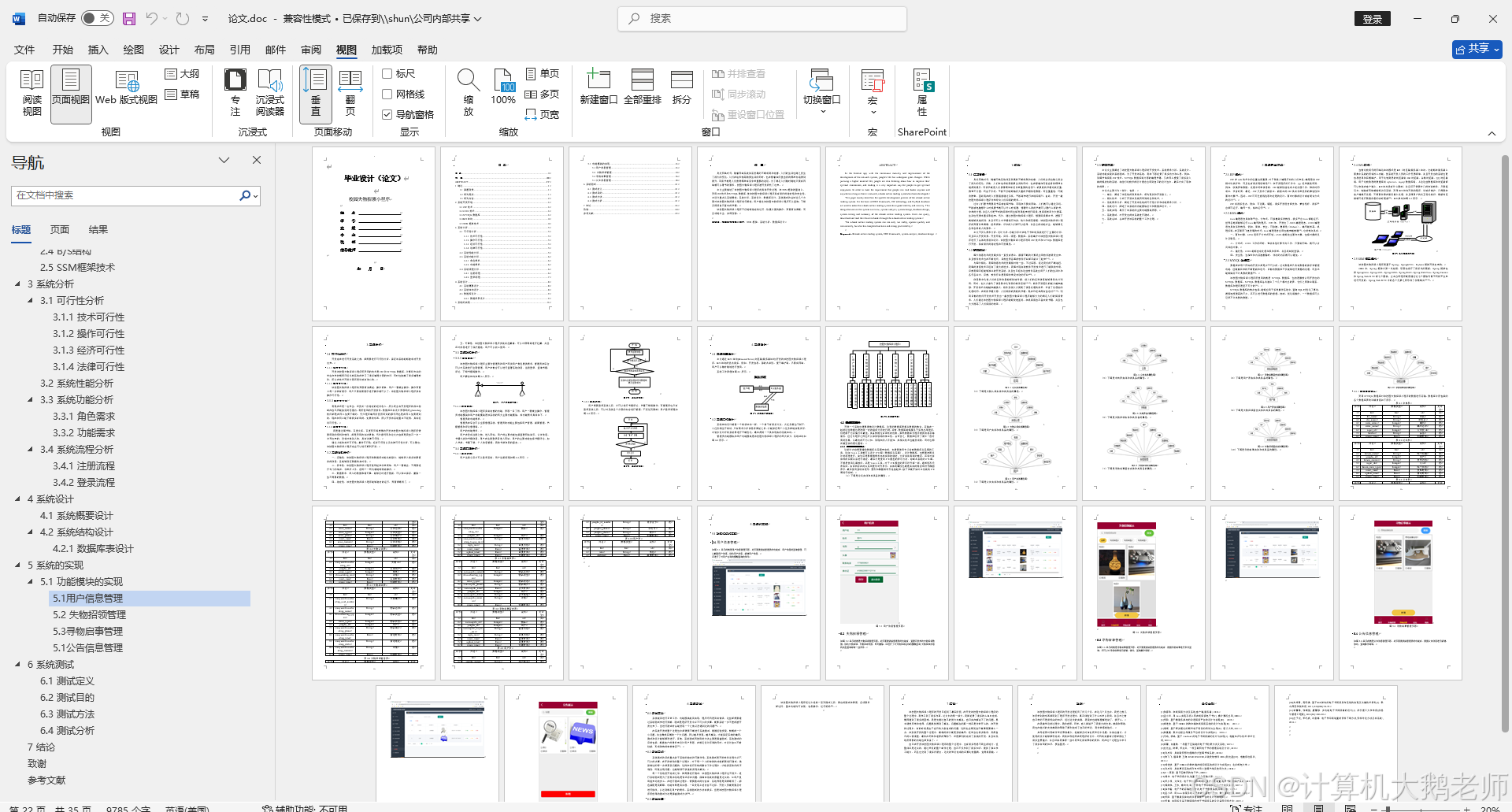Open the Zoom (缩放) dialog

coord(468,94)
